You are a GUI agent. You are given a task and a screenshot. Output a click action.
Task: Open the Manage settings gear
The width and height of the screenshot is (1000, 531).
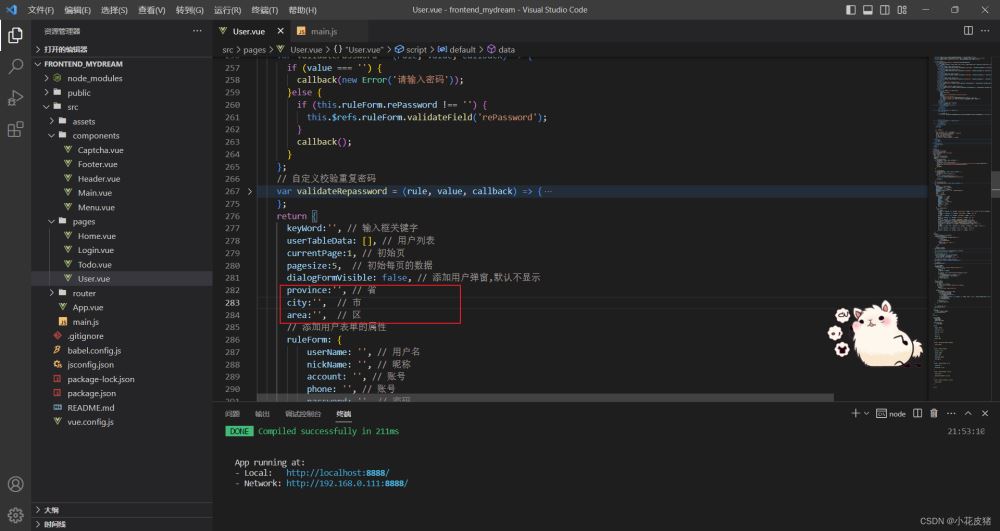15,516
